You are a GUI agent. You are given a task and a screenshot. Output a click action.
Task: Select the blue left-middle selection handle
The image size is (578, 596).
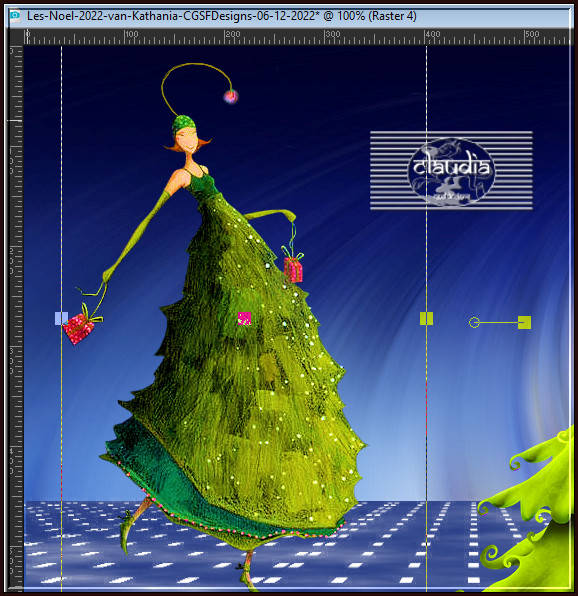coord(62,319)
